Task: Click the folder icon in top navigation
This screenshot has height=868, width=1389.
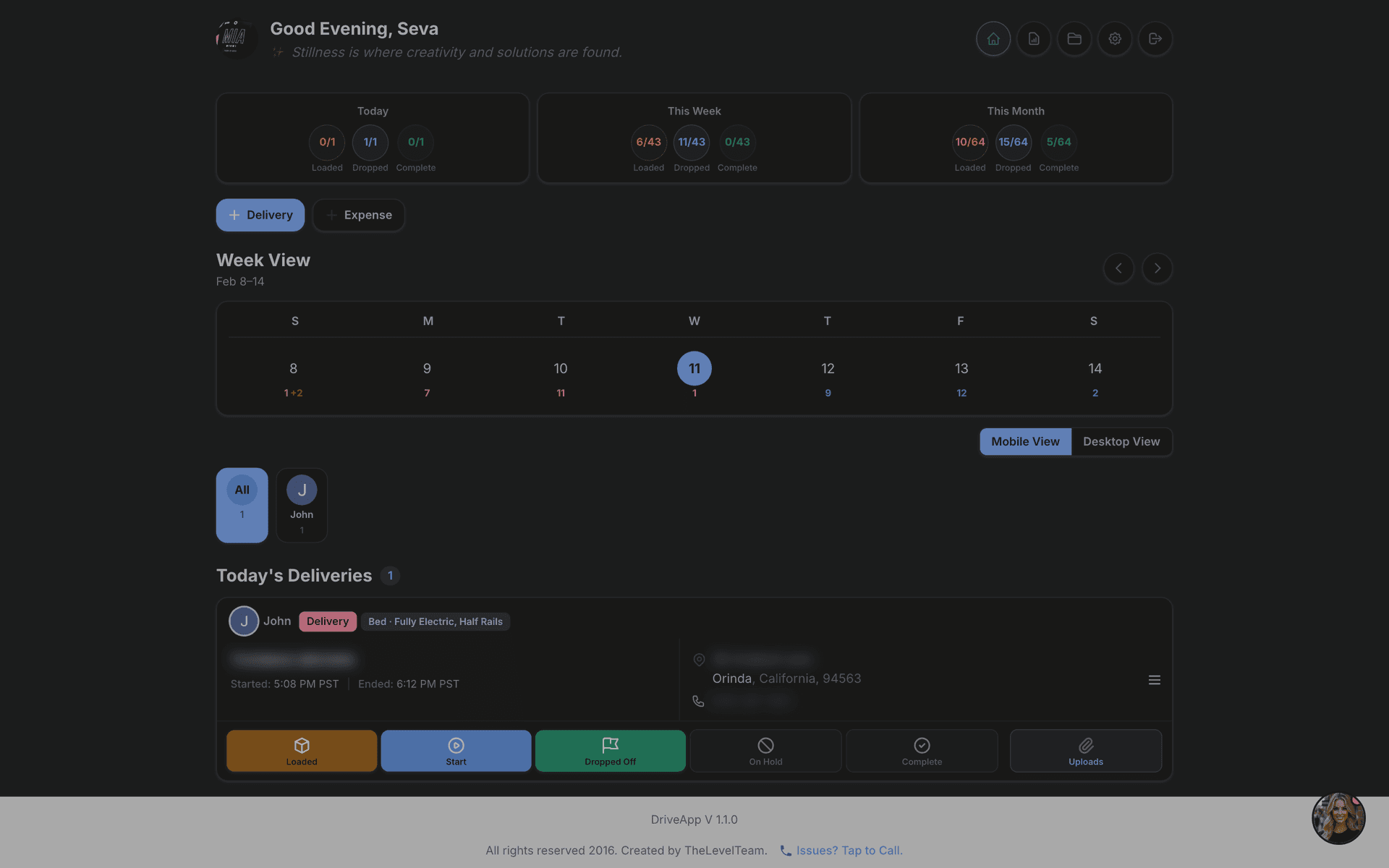Action: coord(1074,39)
